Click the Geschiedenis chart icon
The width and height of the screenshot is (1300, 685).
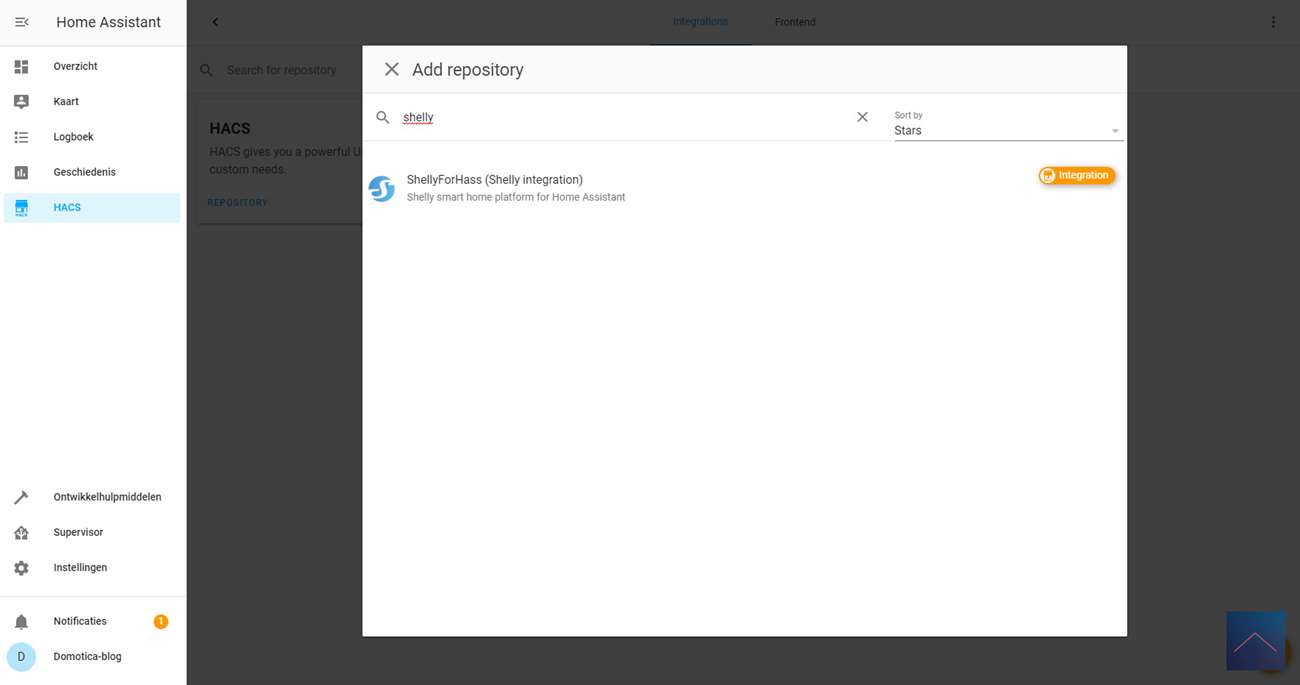21,172
